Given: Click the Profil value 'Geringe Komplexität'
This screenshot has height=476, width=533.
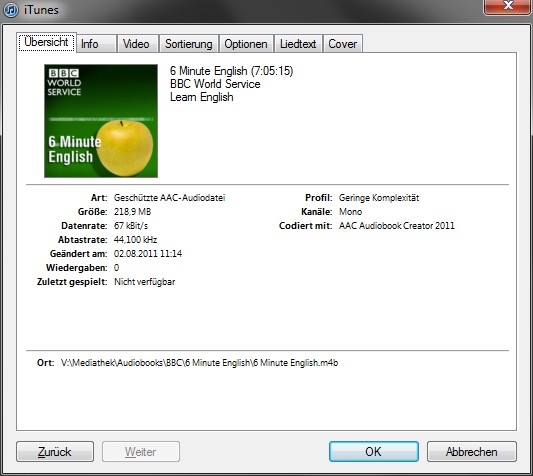Looking at the screenshot, I should 379,198.
